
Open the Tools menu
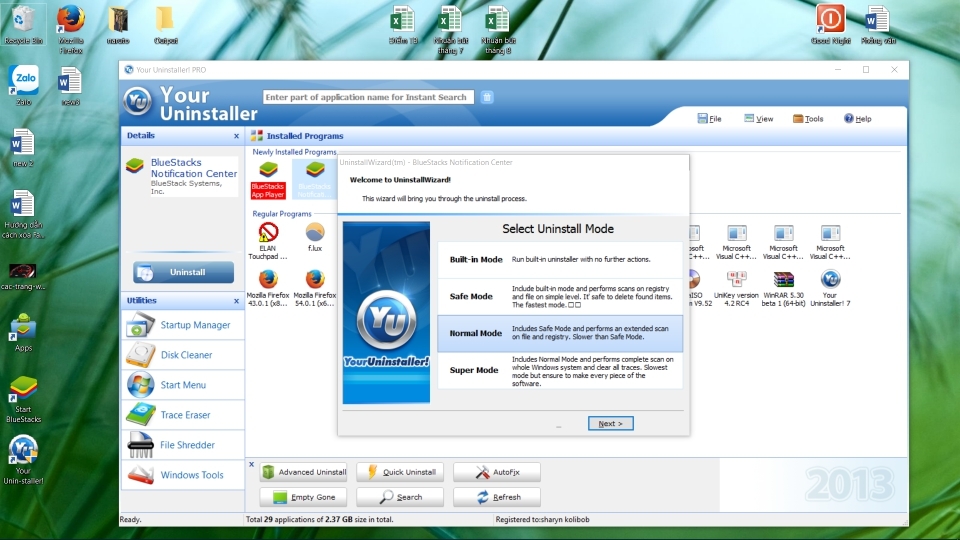(808, 119)
